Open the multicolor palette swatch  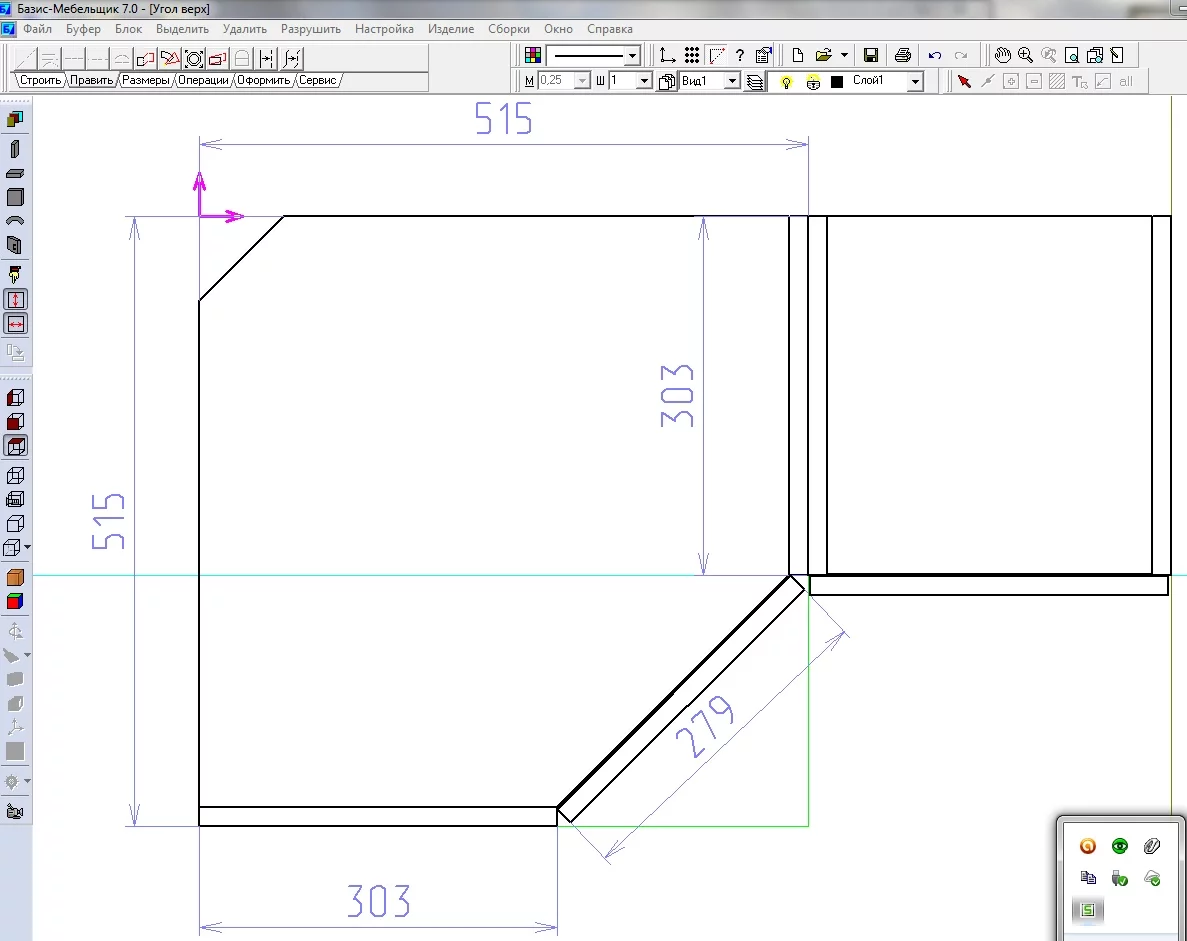533,55
